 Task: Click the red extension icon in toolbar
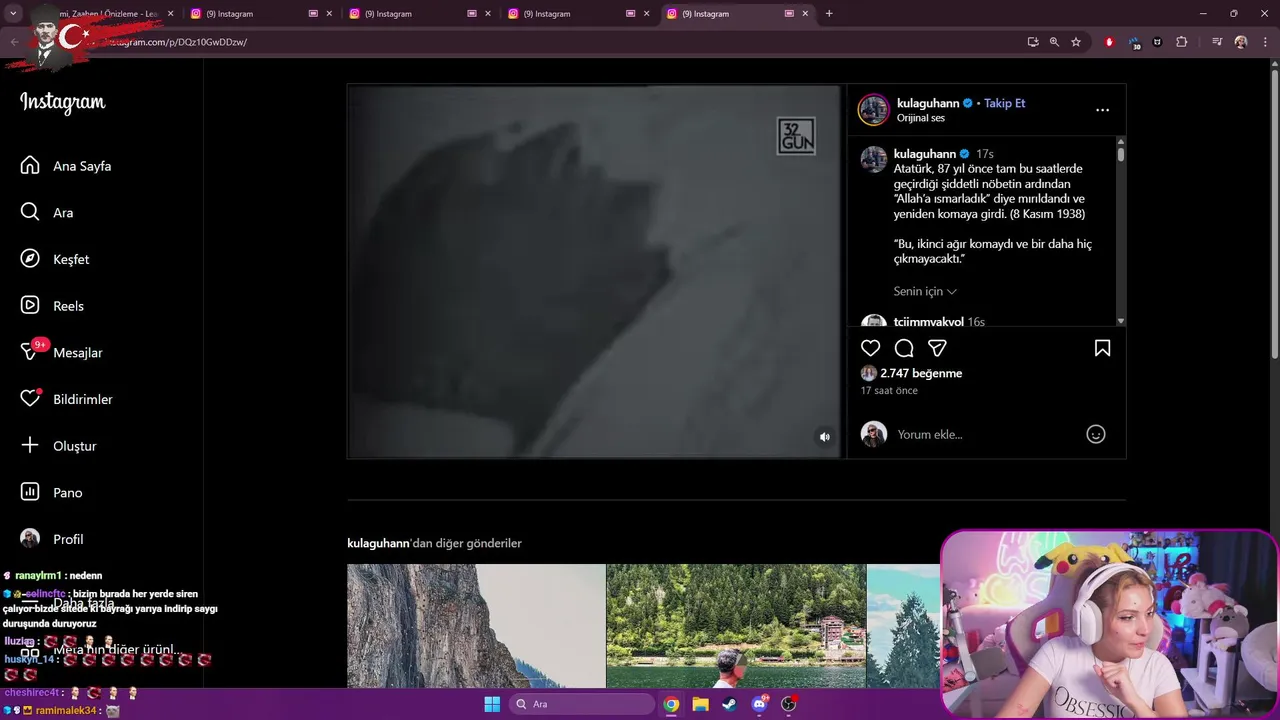tap(1109, 42)
